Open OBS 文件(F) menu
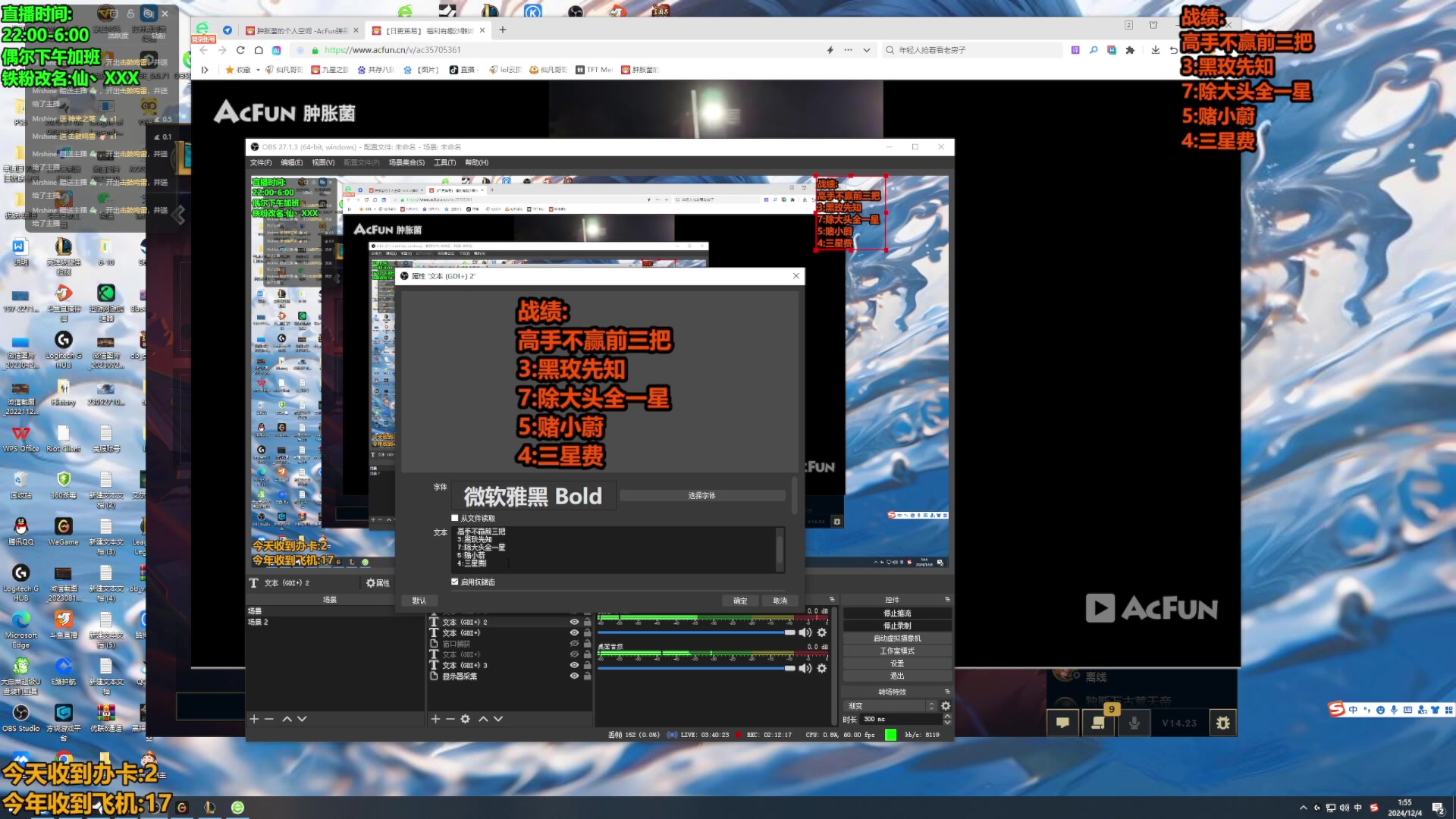Image resolution: width=1456 pixels, height=819 pixels. [x=261, y=163]
